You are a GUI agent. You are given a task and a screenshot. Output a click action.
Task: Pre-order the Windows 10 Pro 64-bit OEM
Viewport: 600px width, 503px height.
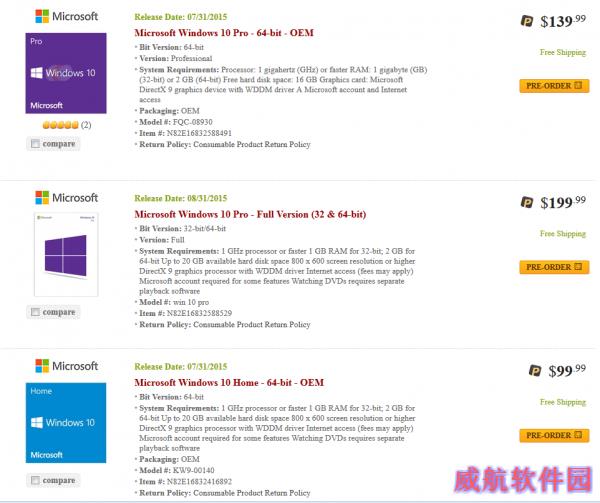pos(554,86)
